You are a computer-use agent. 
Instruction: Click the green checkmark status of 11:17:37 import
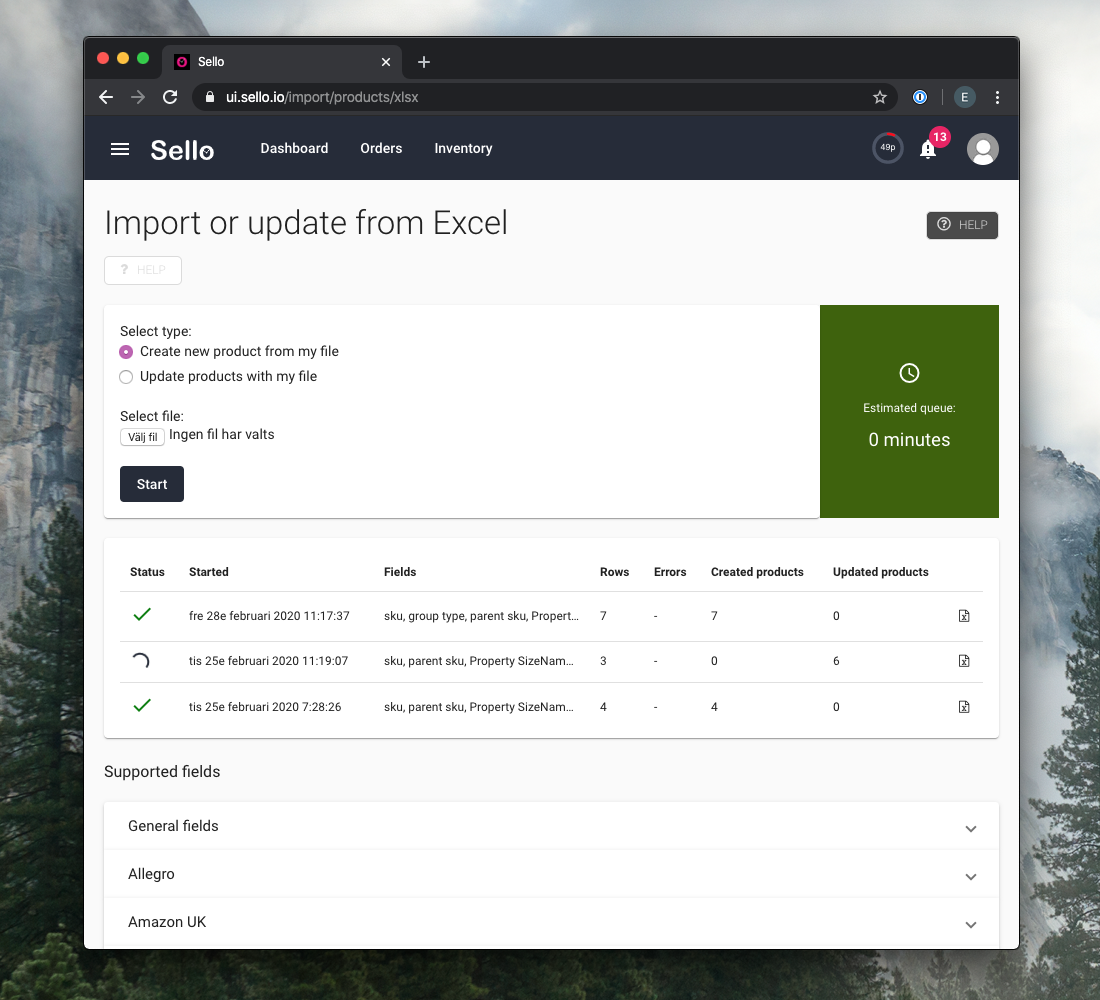click(x=142, y=615)
